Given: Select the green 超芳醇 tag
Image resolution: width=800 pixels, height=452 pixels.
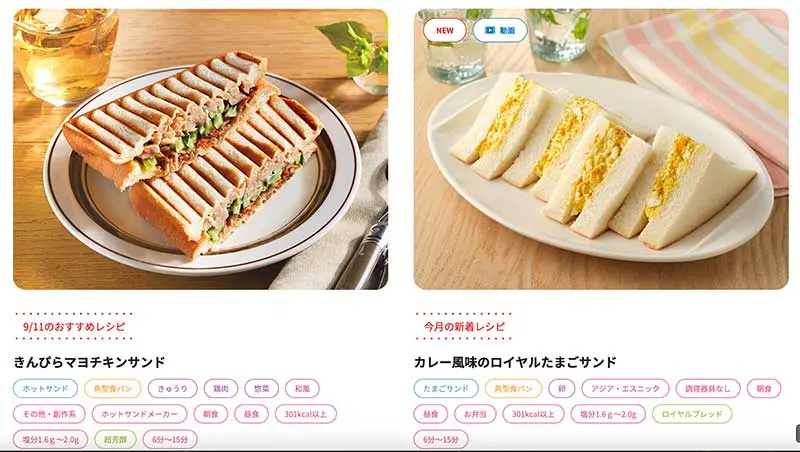Looking at the screenshot, I should coord(115,439).
